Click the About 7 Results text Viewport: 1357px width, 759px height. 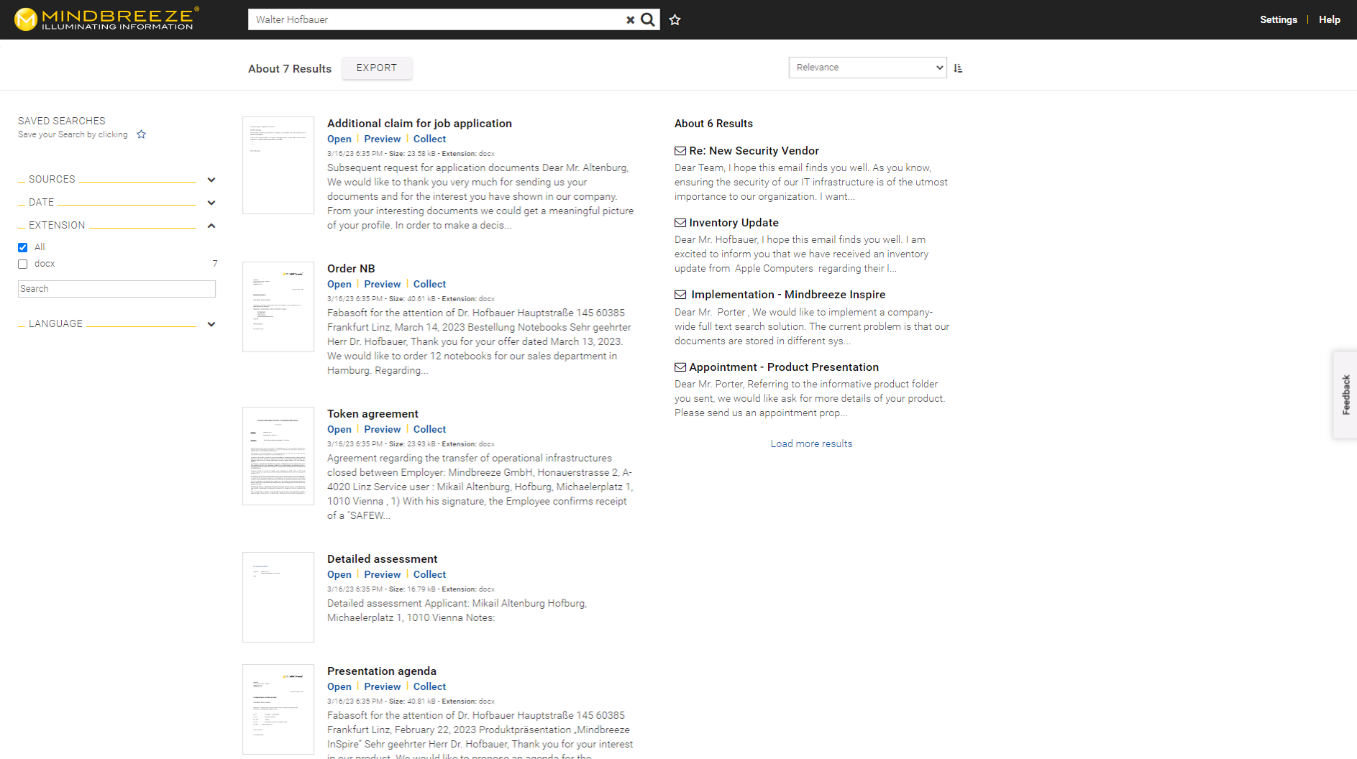tap(290, 69)
